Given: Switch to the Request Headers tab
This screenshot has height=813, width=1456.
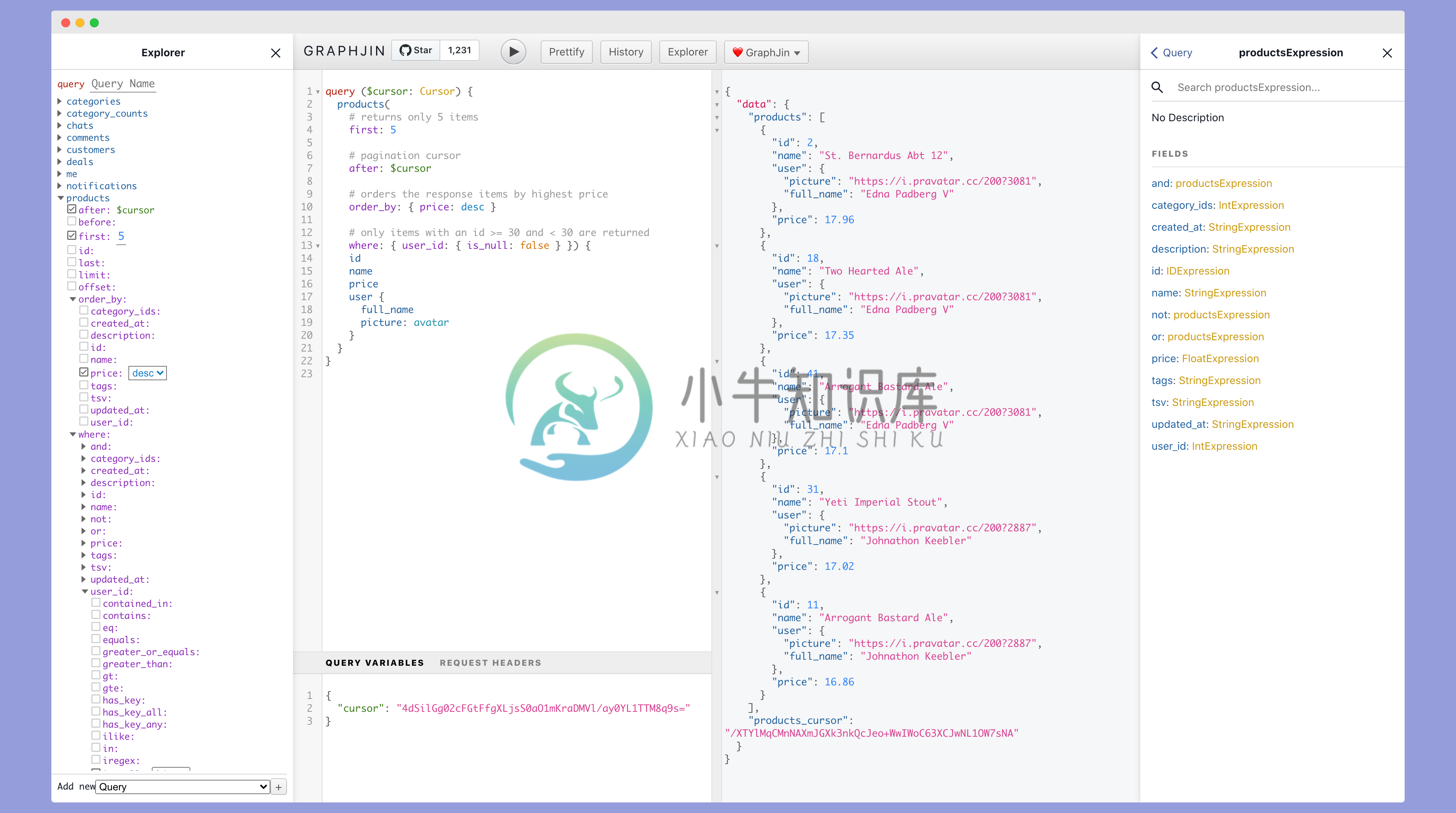Looking at the screenshot, I should (490, 662).
